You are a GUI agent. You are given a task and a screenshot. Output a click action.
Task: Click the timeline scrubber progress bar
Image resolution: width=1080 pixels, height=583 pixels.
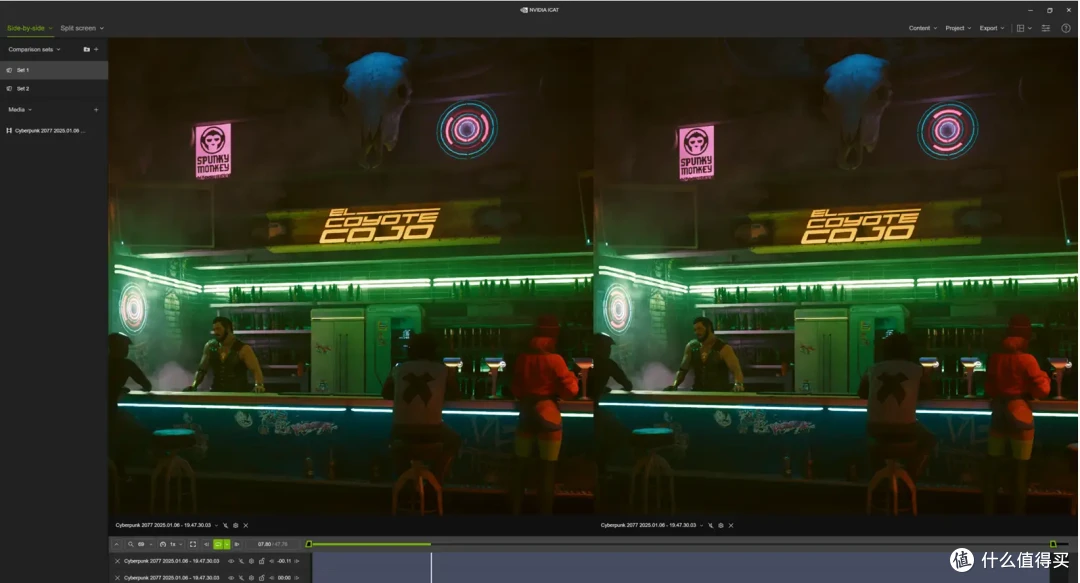click(681, 544)
